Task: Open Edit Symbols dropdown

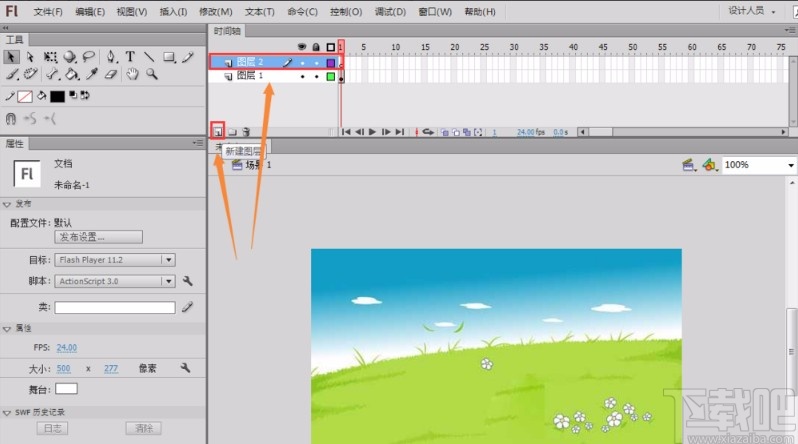Action: pyautogui.click(x=709, y=165)
